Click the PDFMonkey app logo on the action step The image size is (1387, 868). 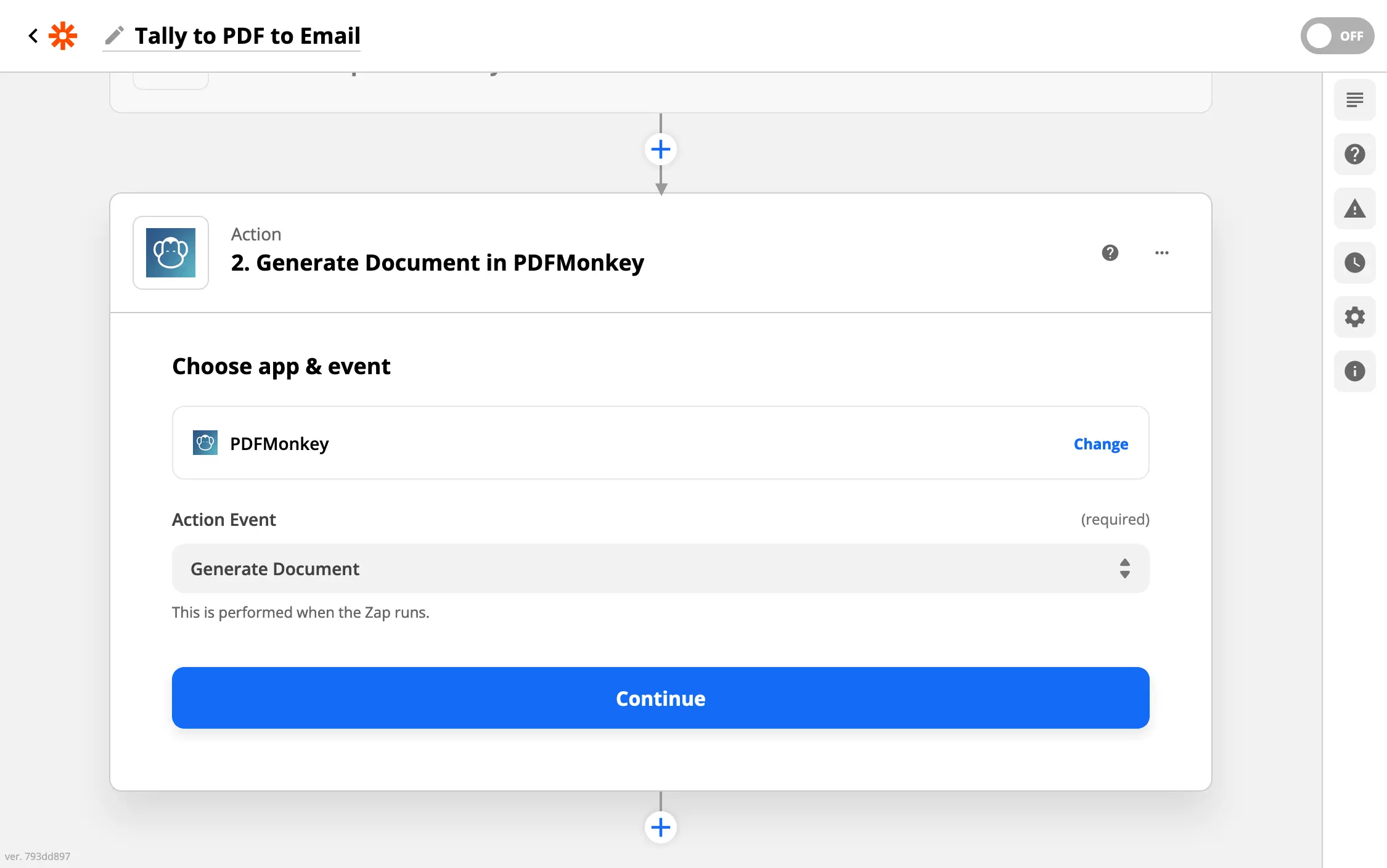(171, 253)
